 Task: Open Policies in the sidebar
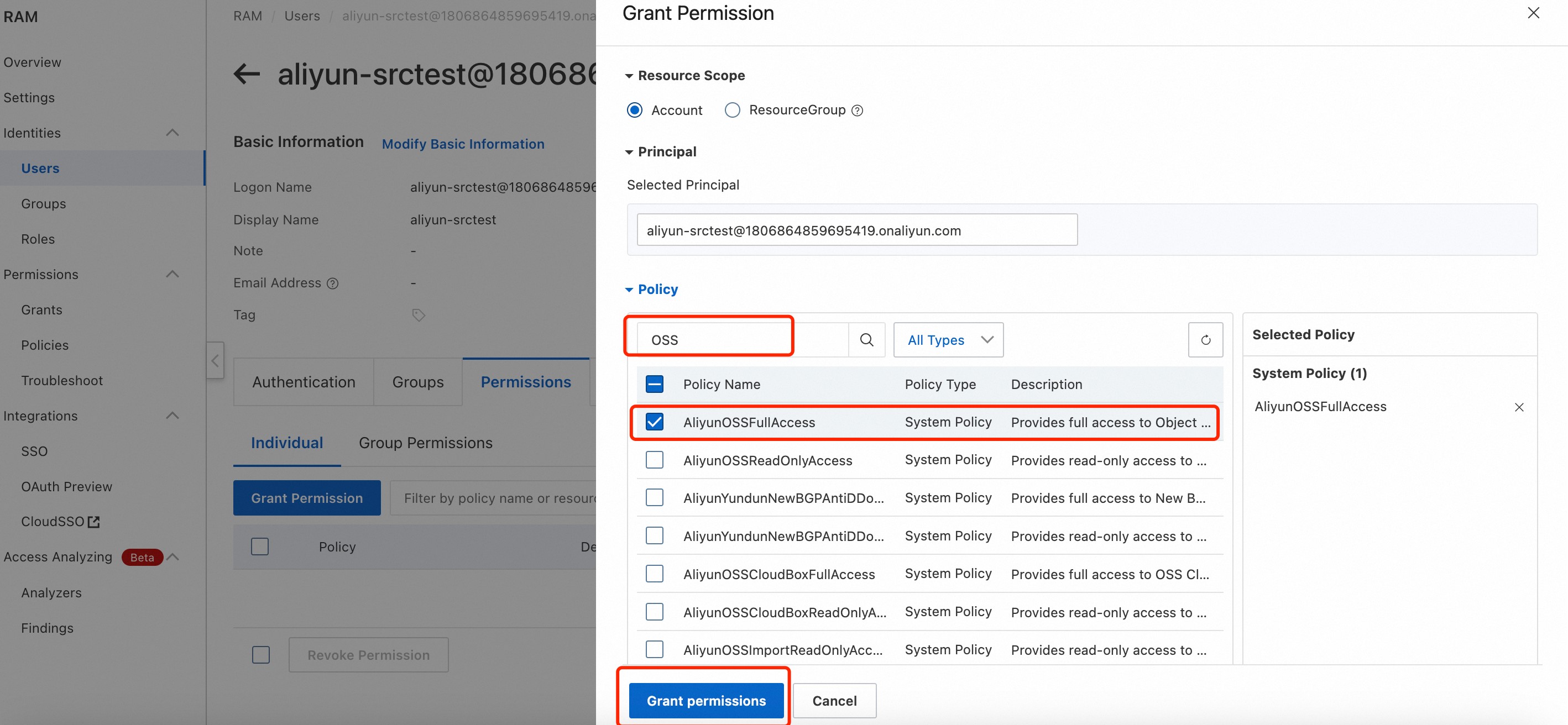tap(45, 345)
